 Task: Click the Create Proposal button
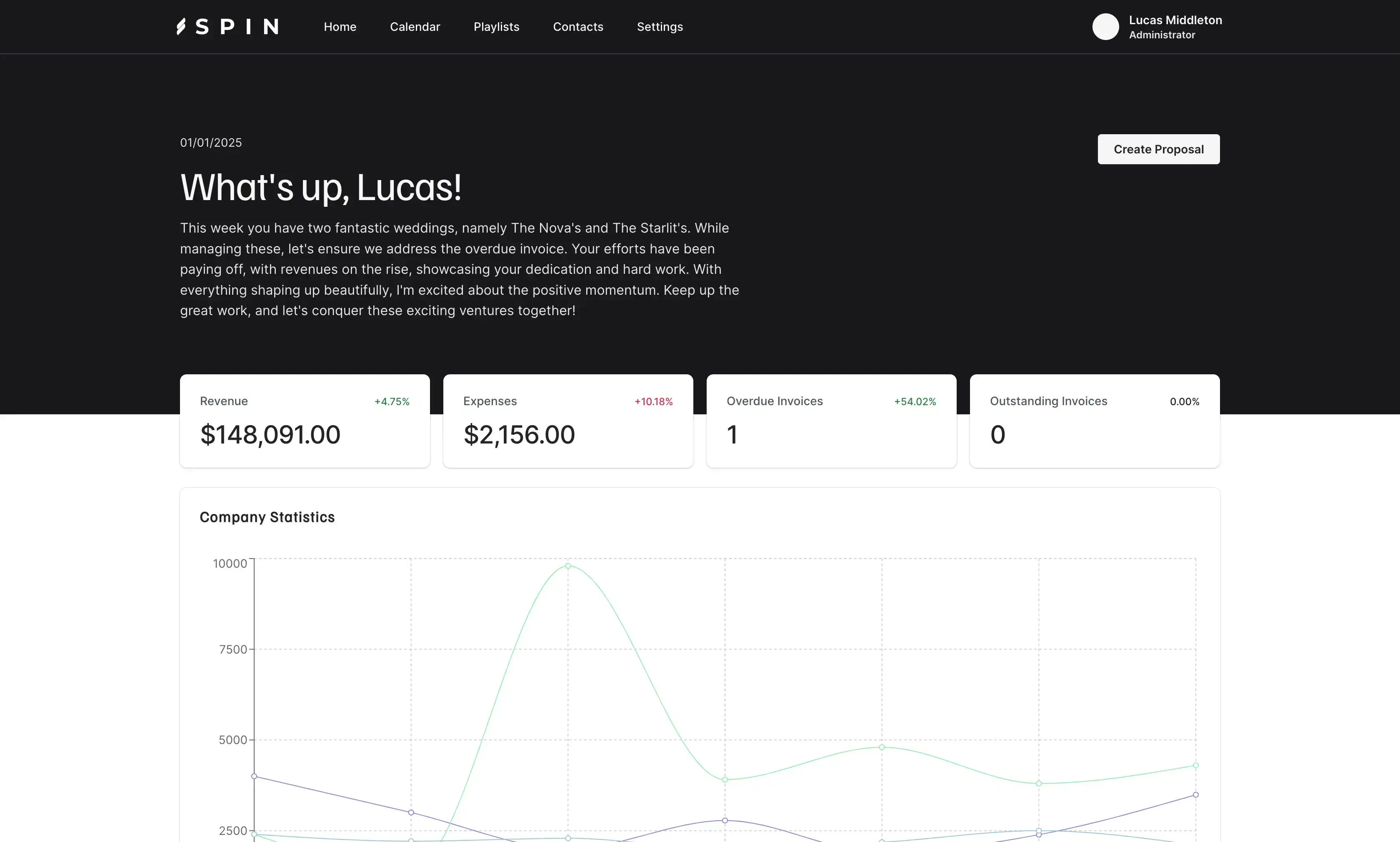(1158, 149)
